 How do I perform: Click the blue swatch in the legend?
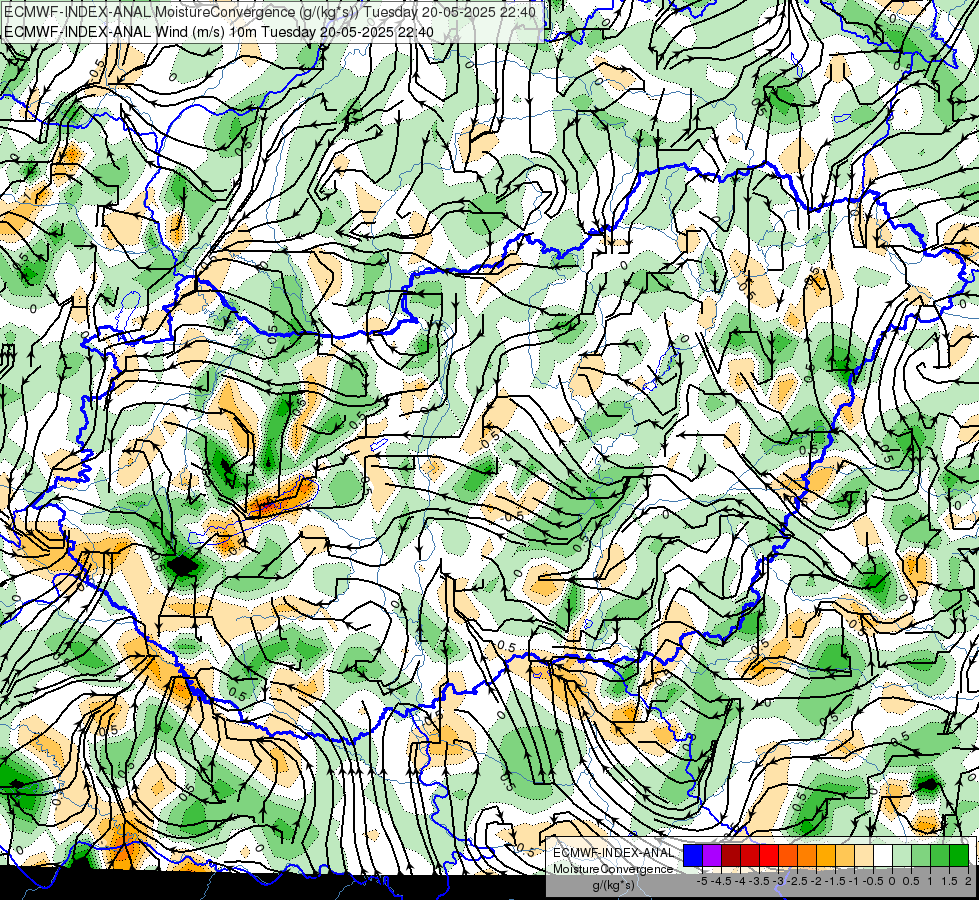click(693, 856)
